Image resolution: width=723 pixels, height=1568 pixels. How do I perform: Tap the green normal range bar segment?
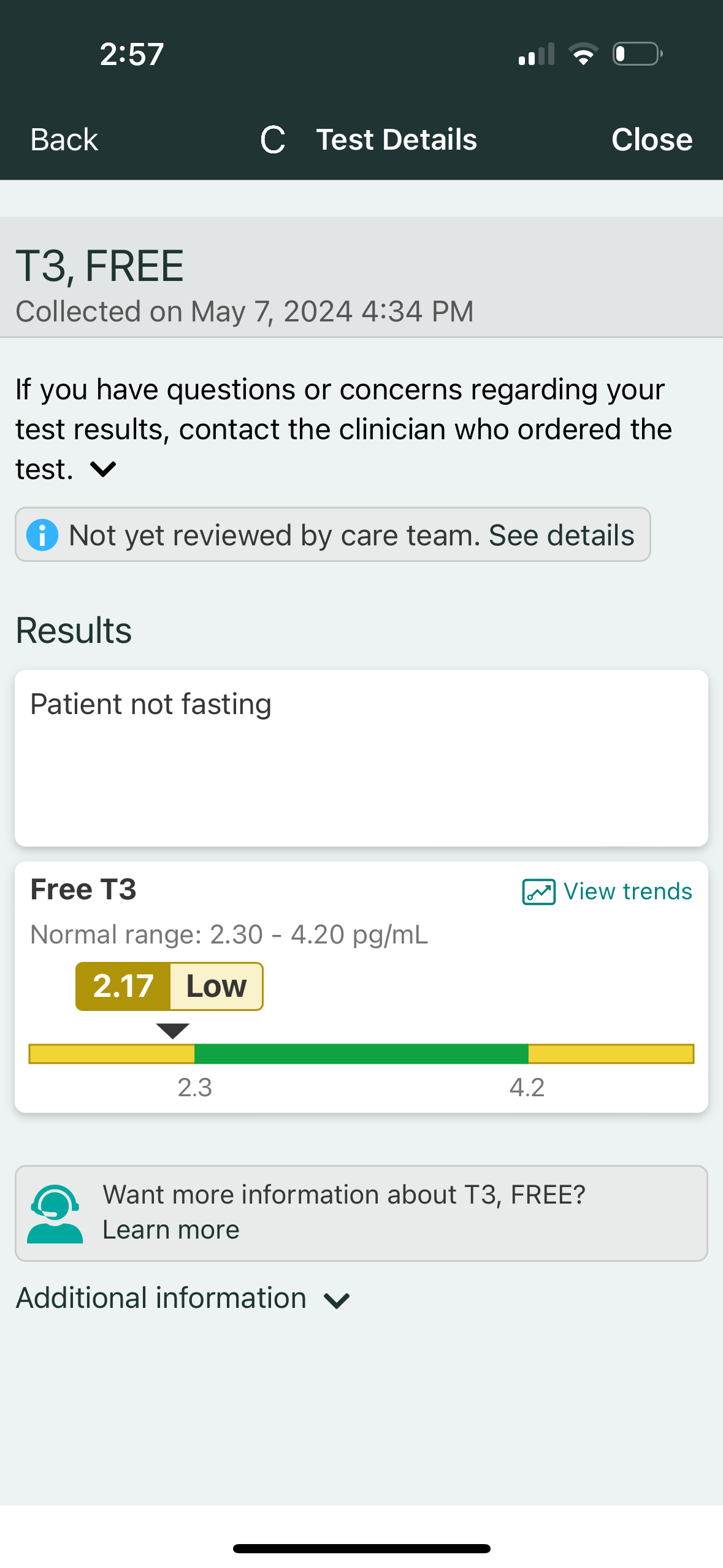[361, 1053]
